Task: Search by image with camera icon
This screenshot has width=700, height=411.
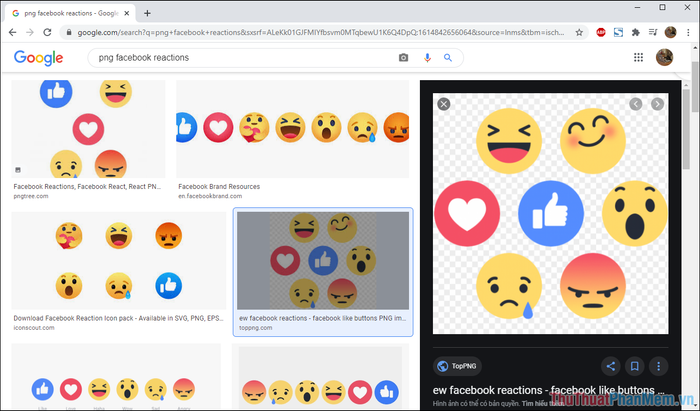Action: [x=403, y=58]
